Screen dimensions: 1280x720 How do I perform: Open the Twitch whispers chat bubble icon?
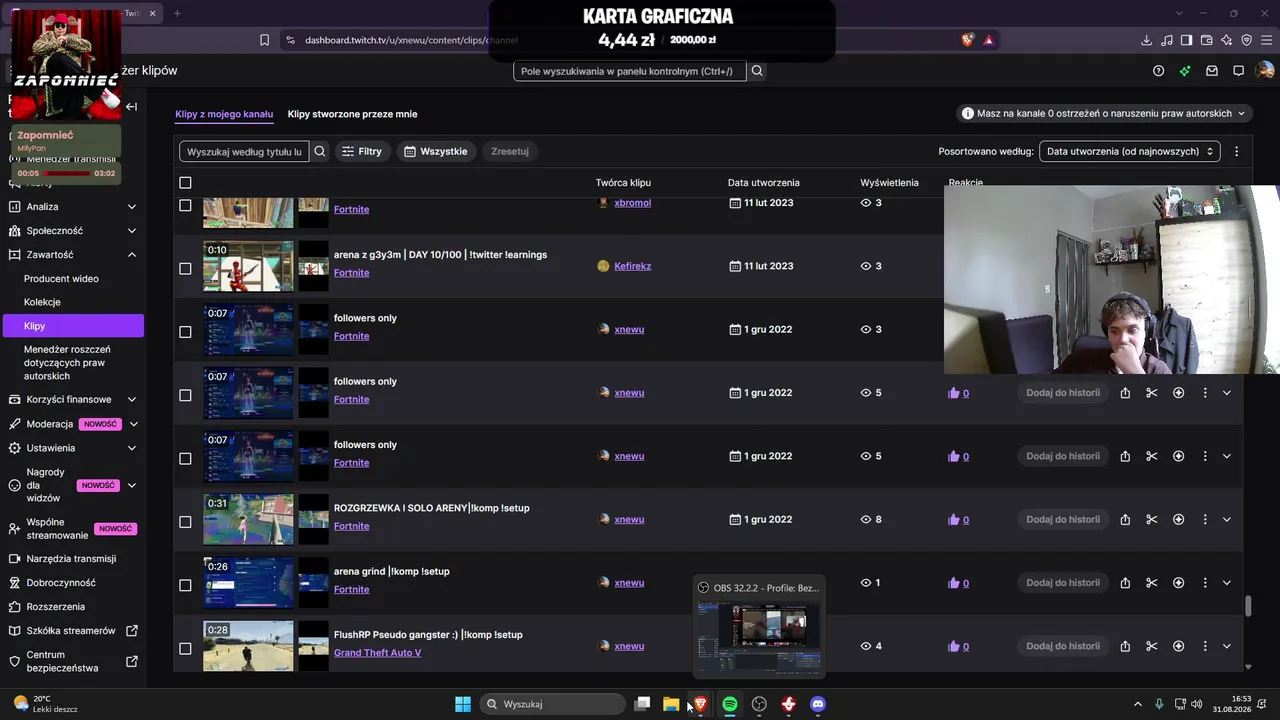pyautogui.click(x=1238, y=71)
